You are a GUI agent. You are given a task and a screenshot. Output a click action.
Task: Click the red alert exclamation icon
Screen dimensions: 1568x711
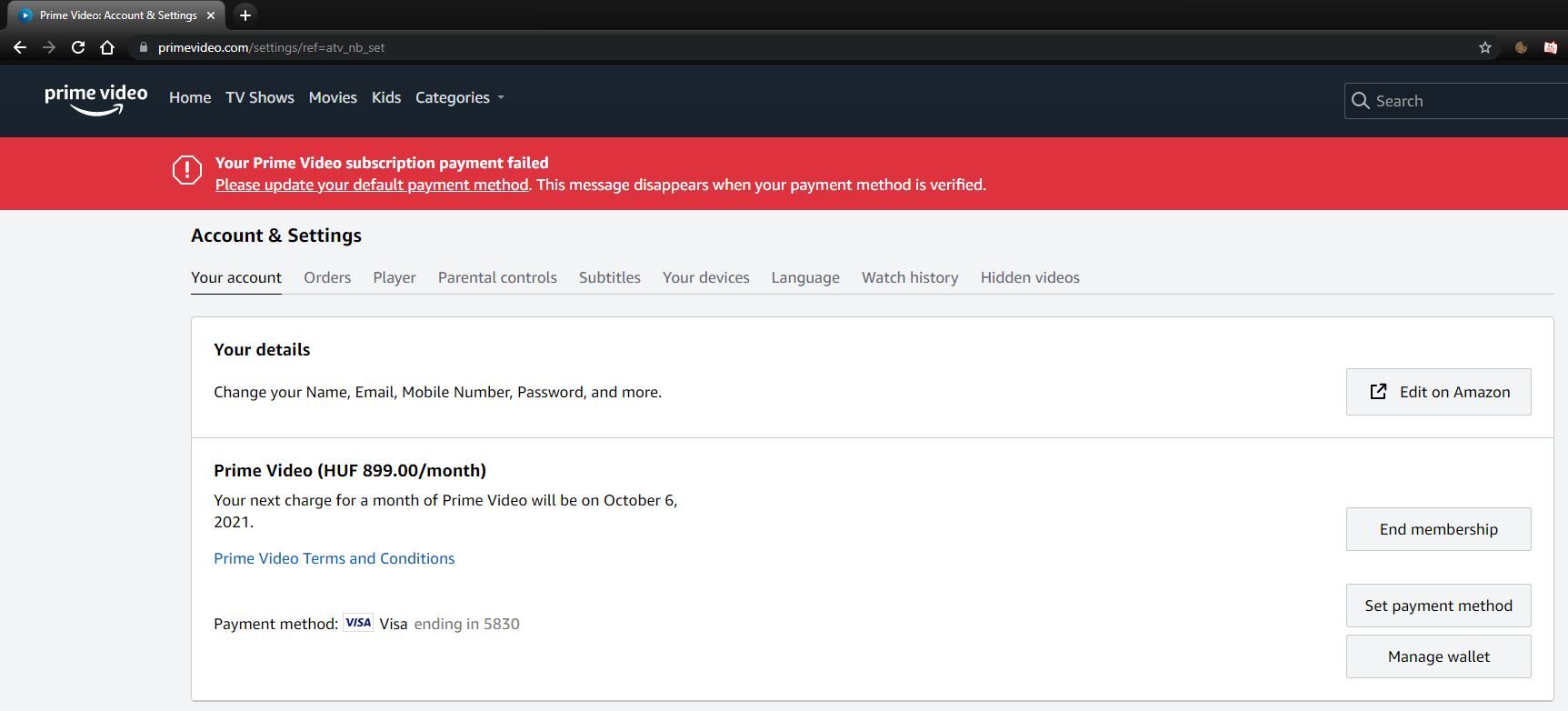point(187,170)
